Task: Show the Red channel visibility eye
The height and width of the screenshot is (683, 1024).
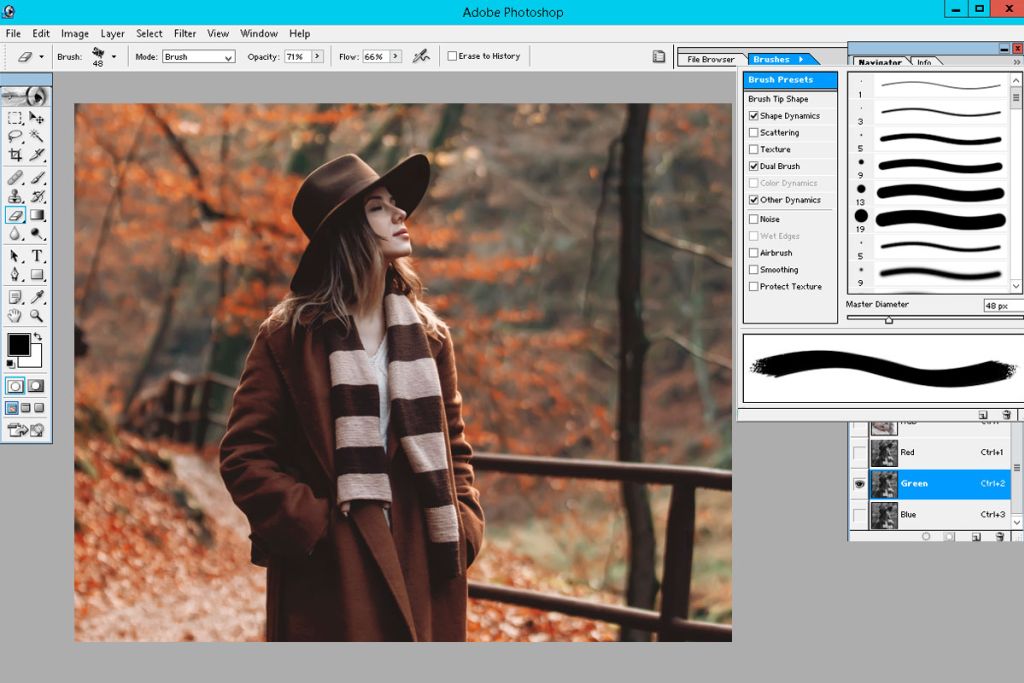Action: pos(859,453)
